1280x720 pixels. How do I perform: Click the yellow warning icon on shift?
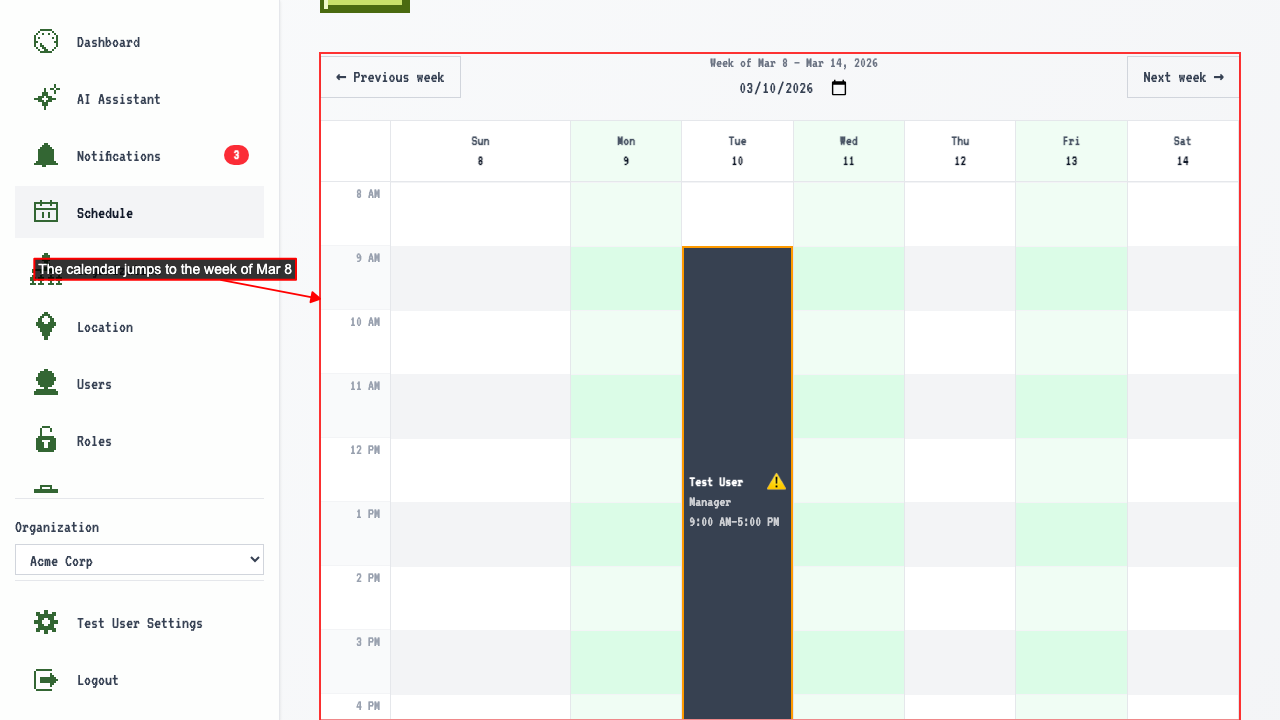(x=776, y=482)
